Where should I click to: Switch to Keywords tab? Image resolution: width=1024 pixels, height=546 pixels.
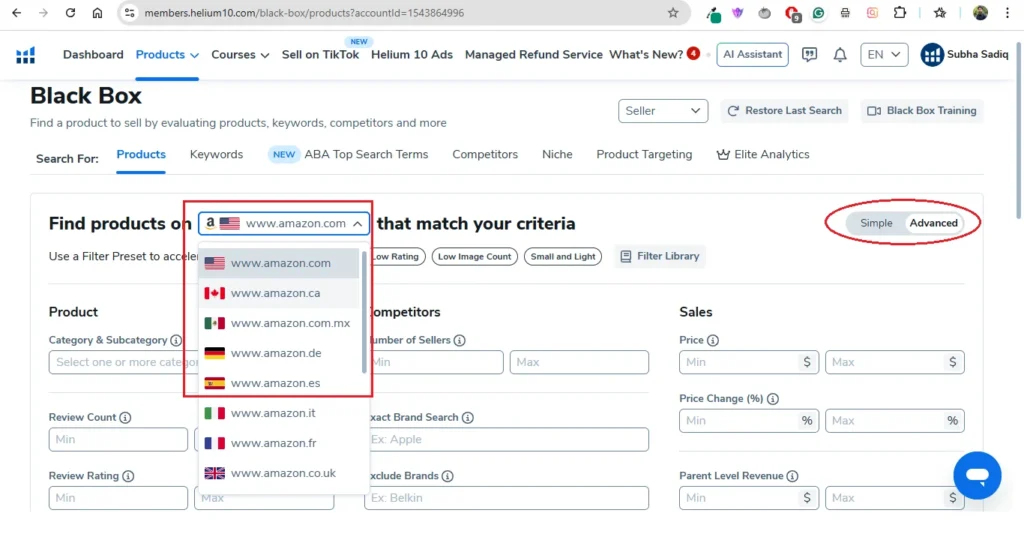[x=216, y=155]
